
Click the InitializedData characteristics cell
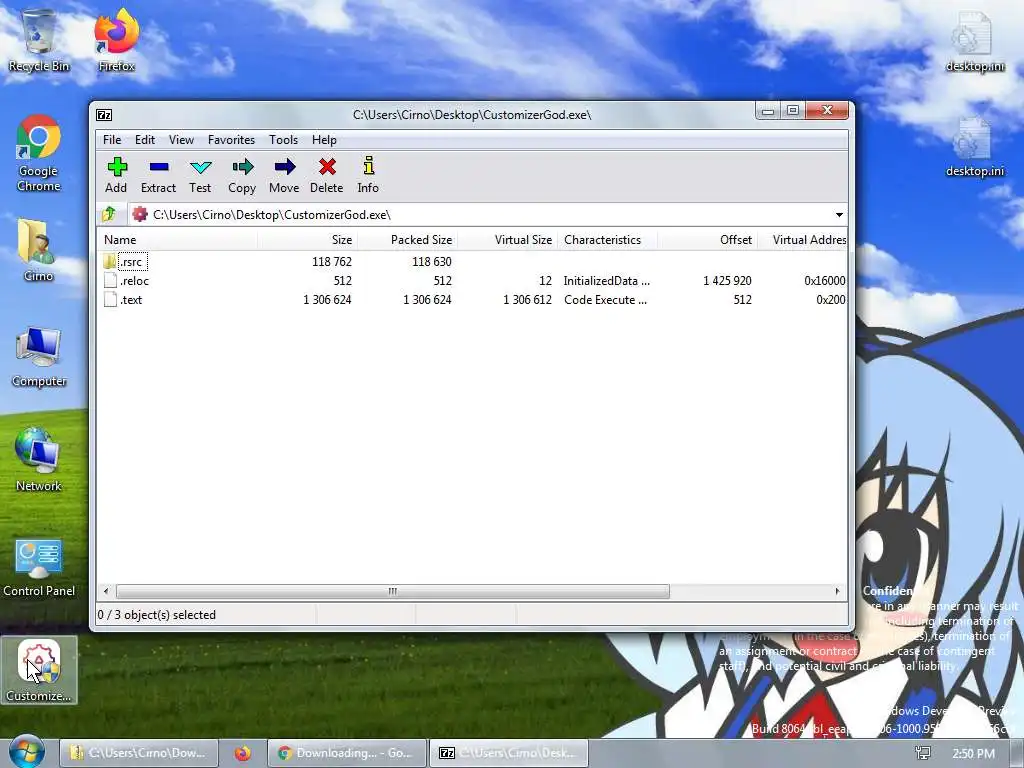[x=607, y=281]
